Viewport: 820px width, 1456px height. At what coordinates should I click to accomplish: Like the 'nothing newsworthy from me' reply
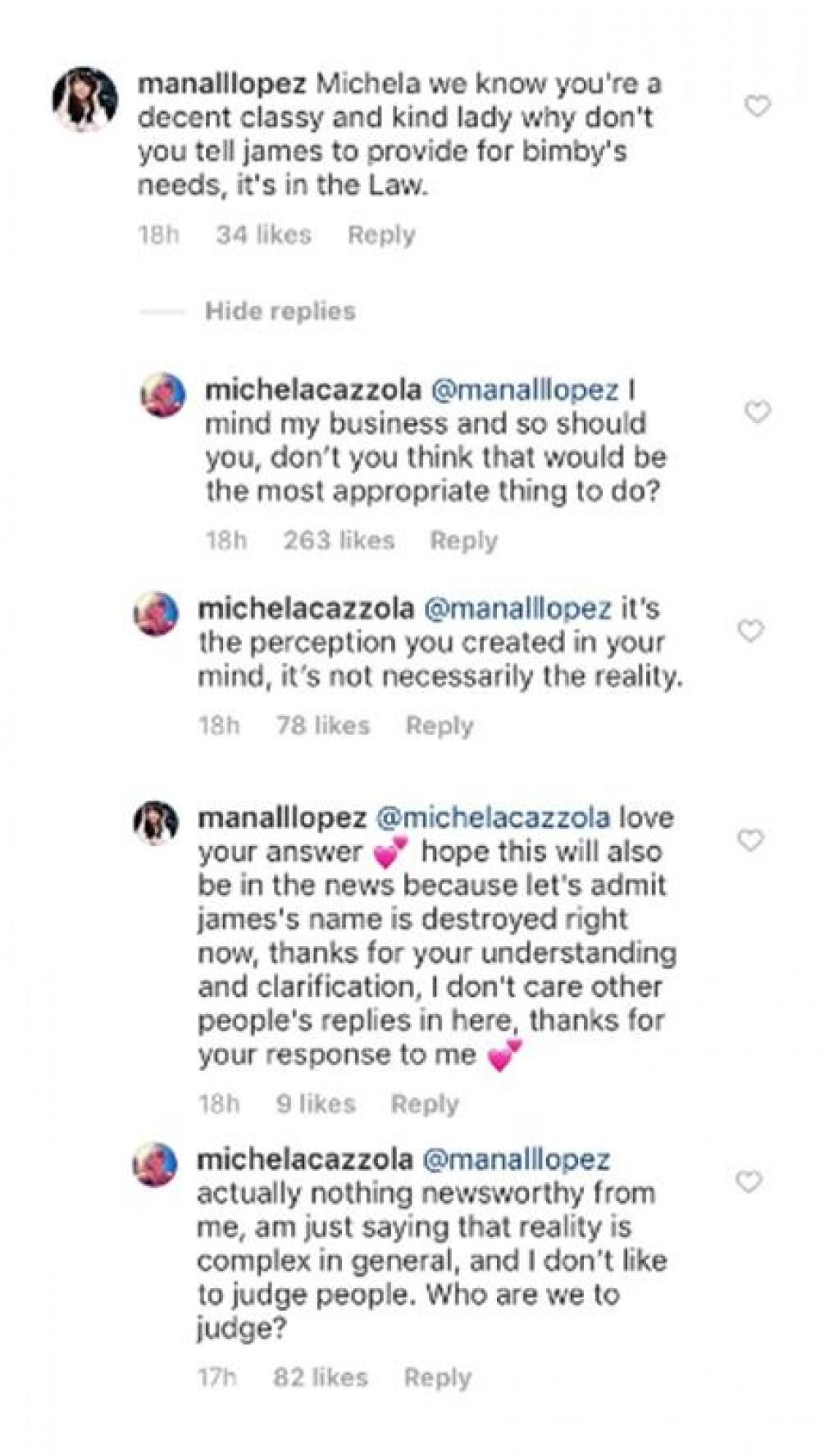(x=748, y=1181)
